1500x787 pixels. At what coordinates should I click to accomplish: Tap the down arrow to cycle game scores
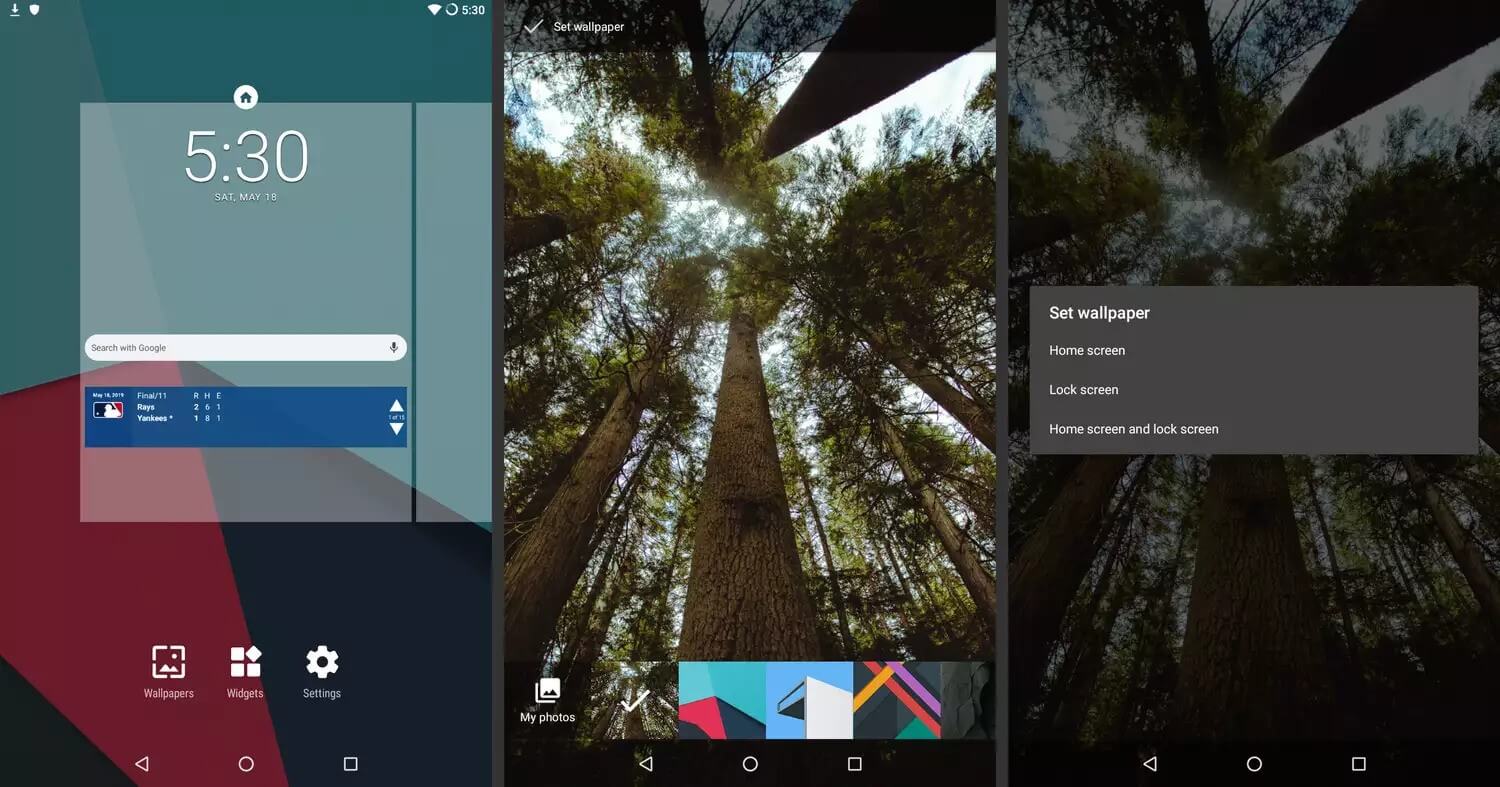[397, 428]
